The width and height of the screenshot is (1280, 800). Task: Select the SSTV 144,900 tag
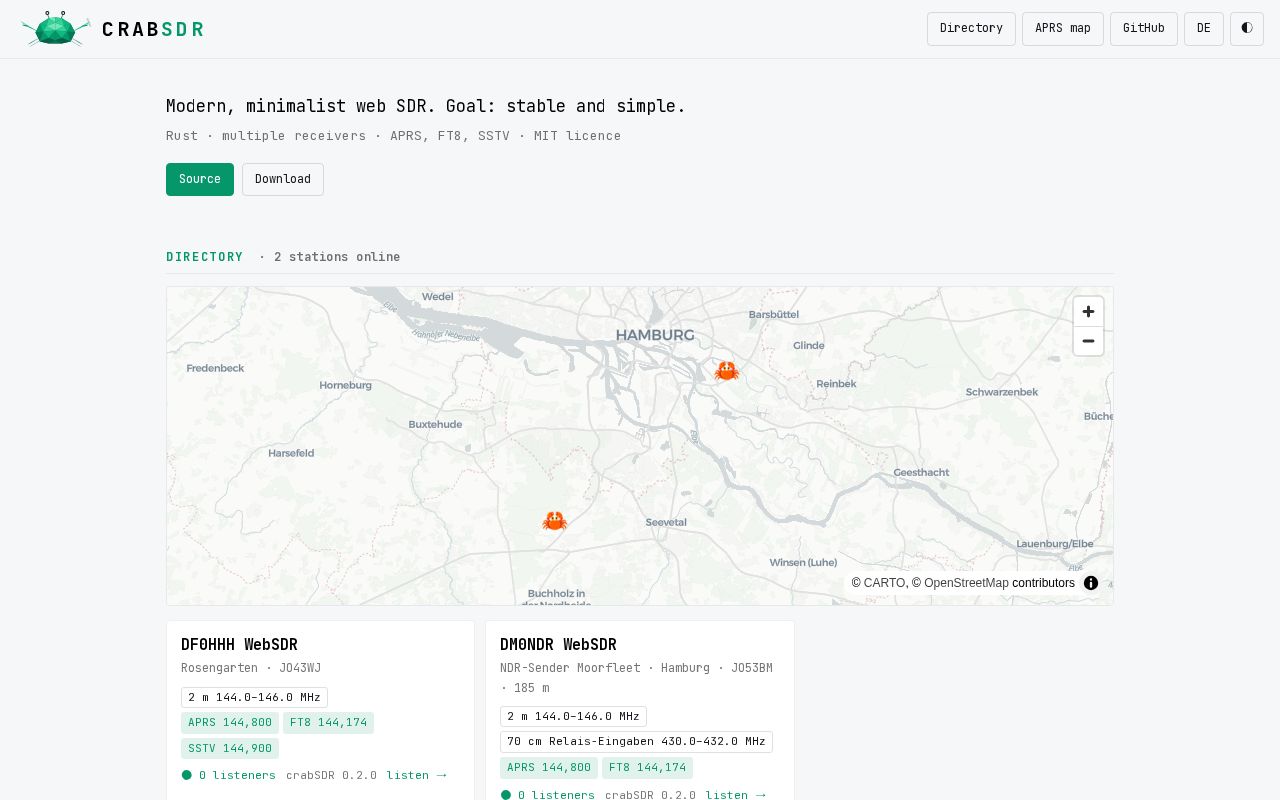[x=230, y=748]
